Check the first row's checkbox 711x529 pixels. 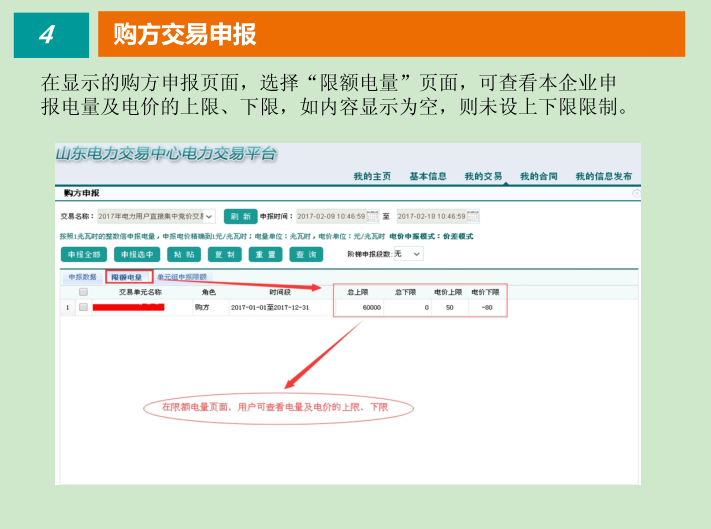(83, 307)
